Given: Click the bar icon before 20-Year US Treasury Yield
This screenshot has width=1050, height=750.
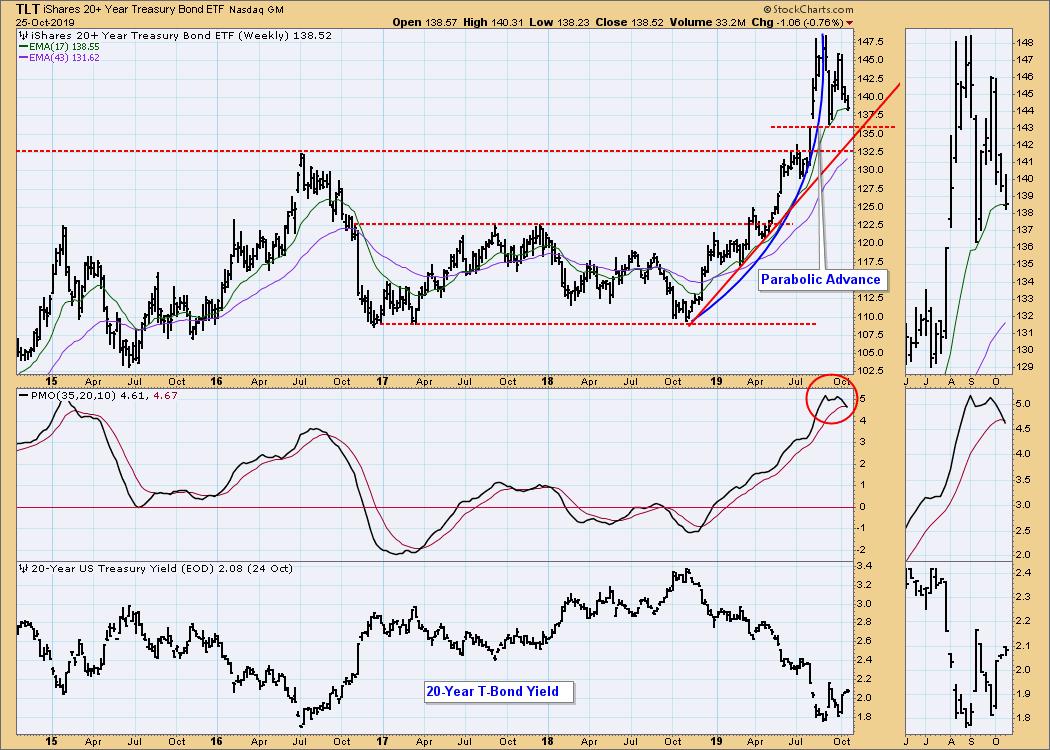Looking at the screenshot, I should coord(23,569).
